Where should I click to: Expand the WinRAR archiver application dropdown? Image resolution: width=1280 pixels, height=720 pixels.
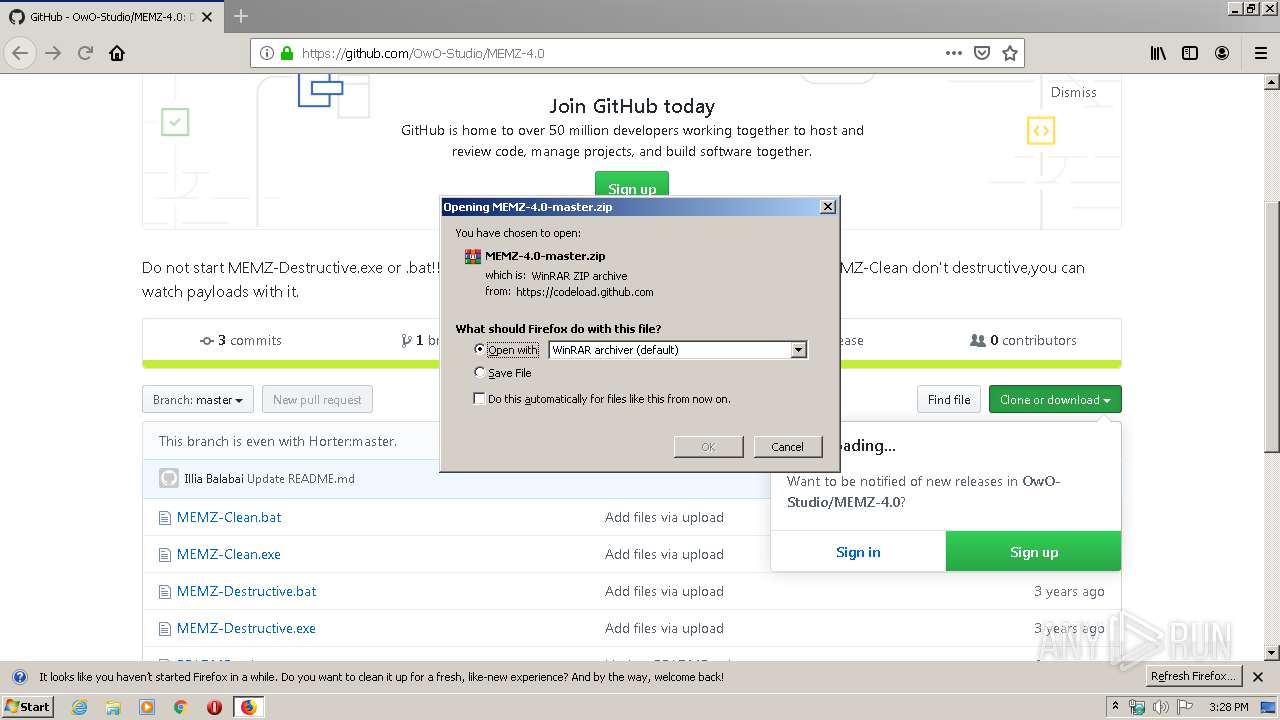click(x=798, y=350)
